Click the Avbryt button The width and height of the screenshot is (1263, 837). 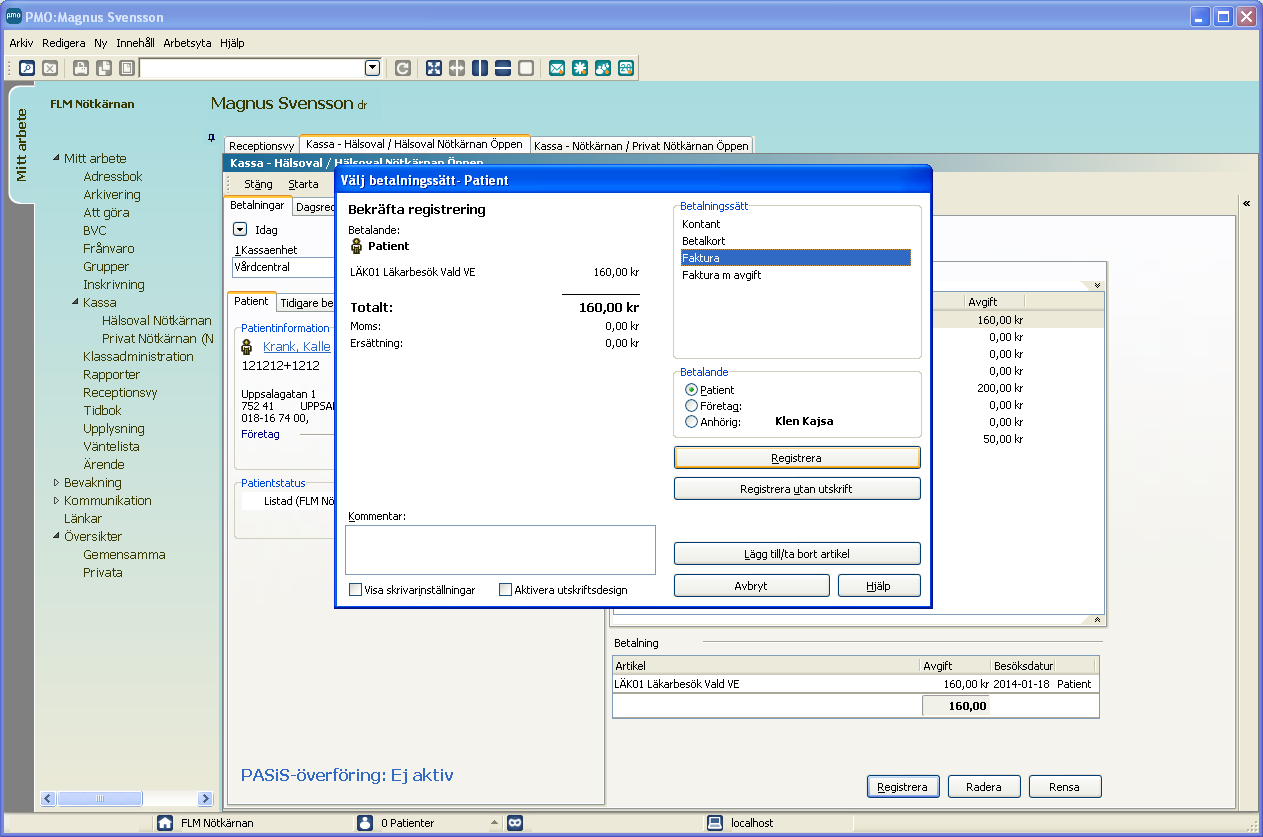pyautogui.click(x=751, y=586)
